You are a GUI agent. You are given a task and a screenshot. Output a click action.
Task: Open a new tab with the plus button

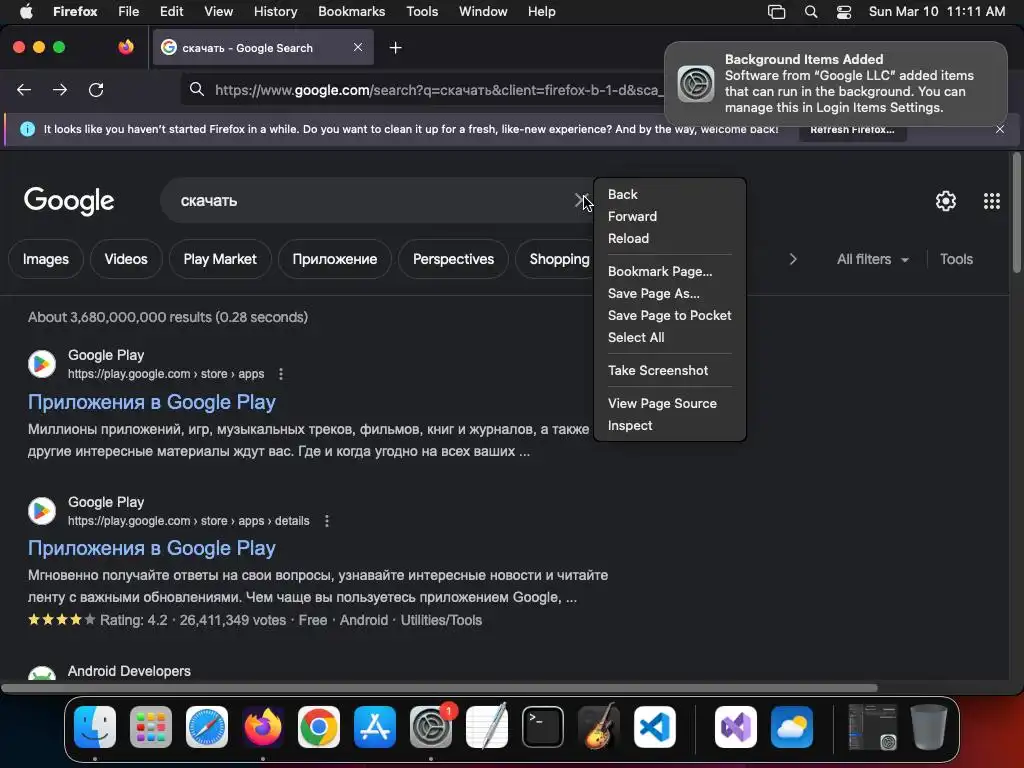click(395, 48)
